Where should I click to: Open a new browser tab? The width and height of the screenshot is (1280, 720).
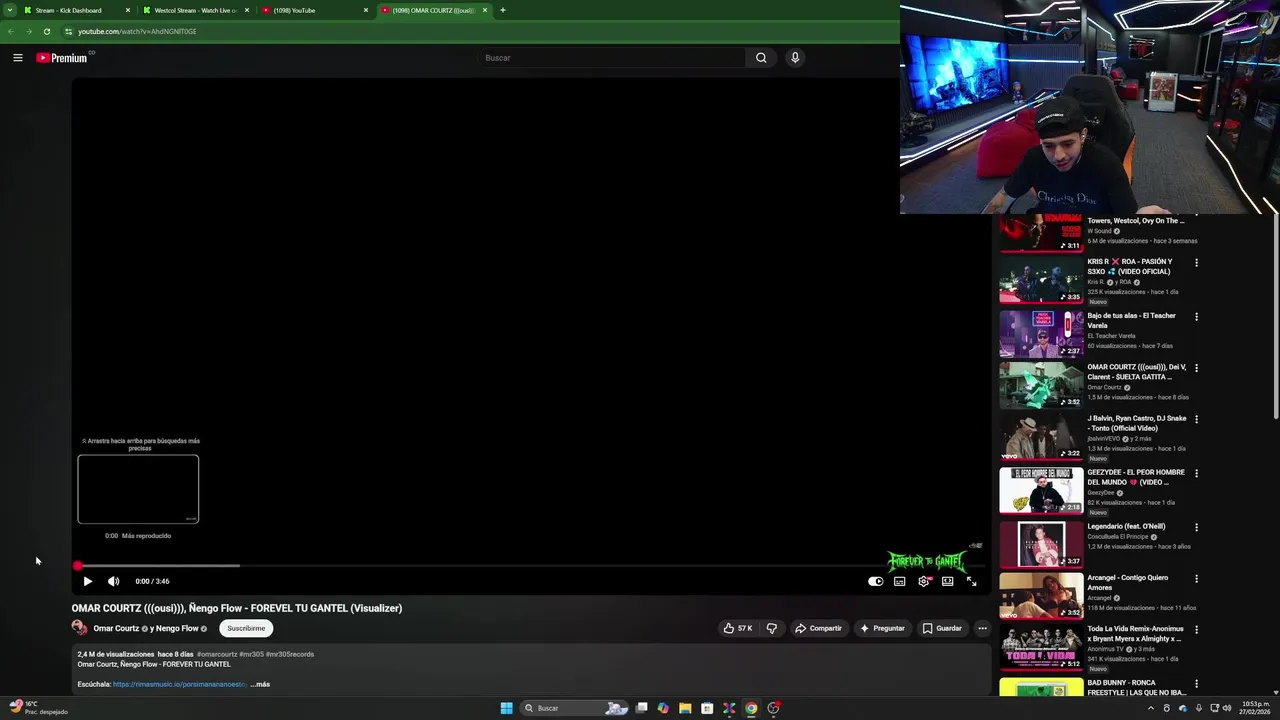(x=502, y=10)
